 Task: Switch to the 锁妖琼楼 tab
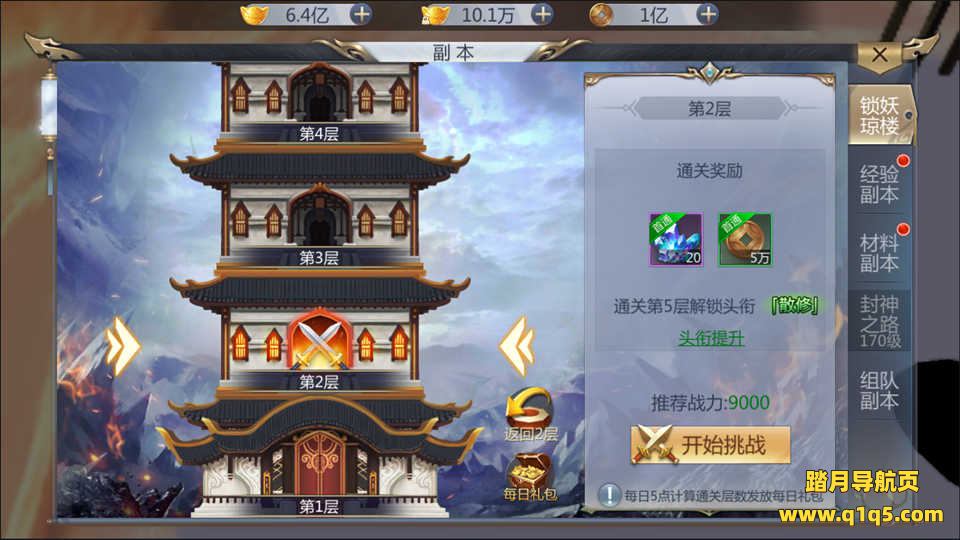click(880, 115)
